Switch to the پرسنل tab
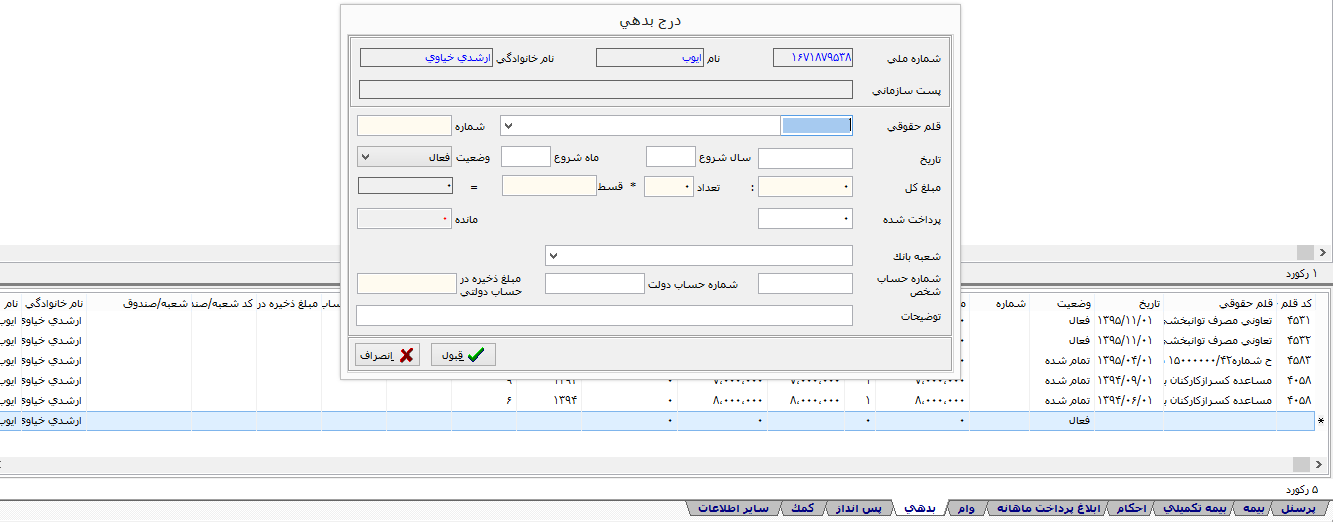 [x=1301, y=509]
